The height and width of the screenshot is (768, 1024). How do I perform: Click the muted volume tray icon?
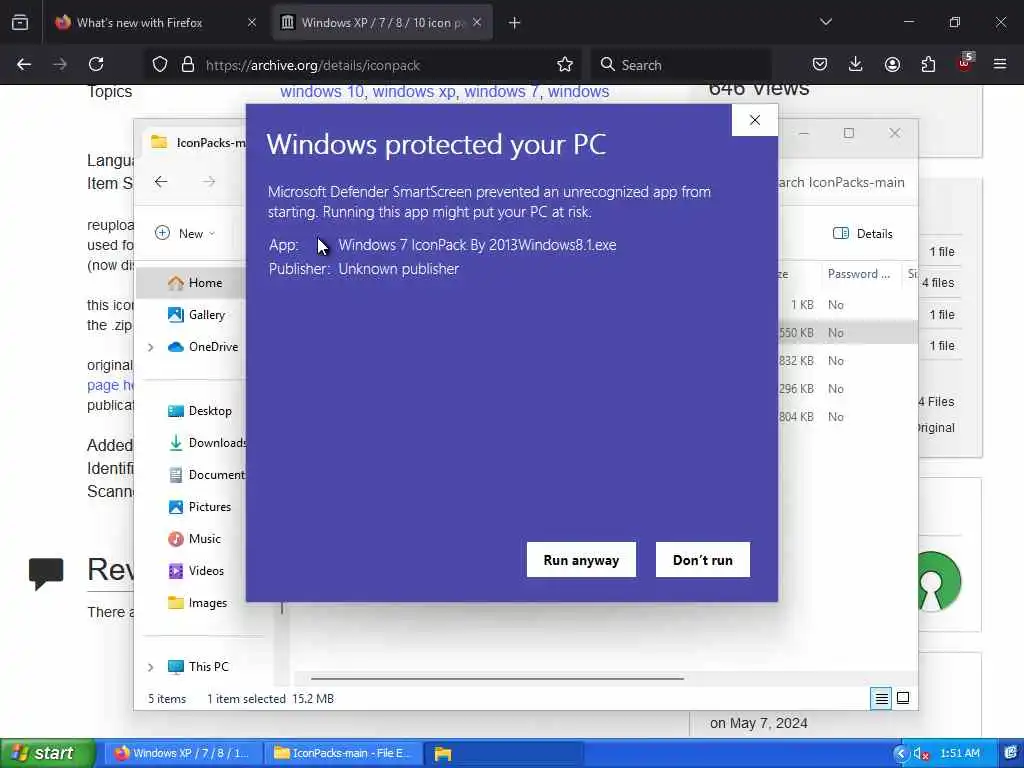click(921, 754)
